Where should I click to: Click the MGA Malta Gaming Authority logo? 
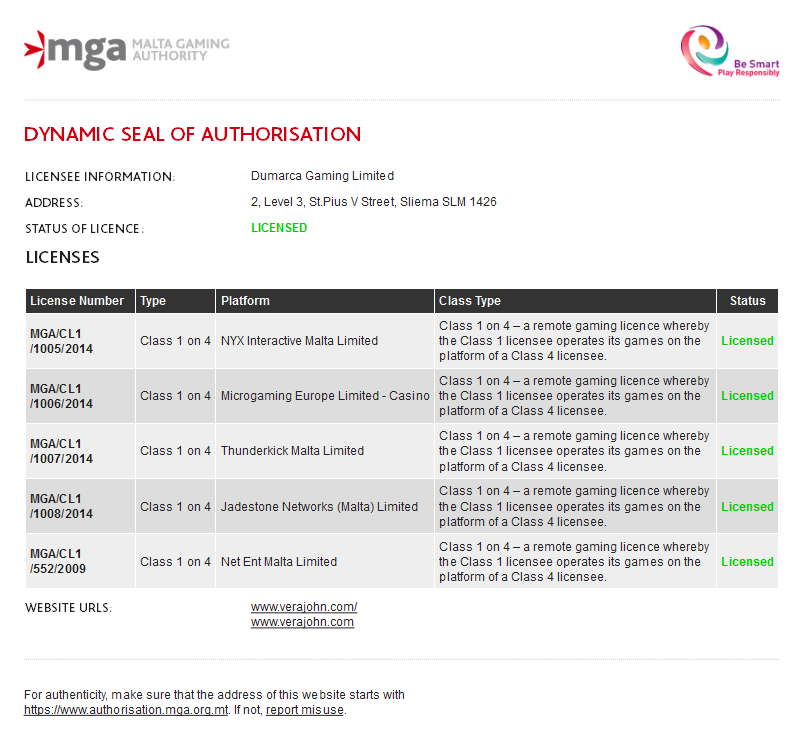(x=126, y=50)
